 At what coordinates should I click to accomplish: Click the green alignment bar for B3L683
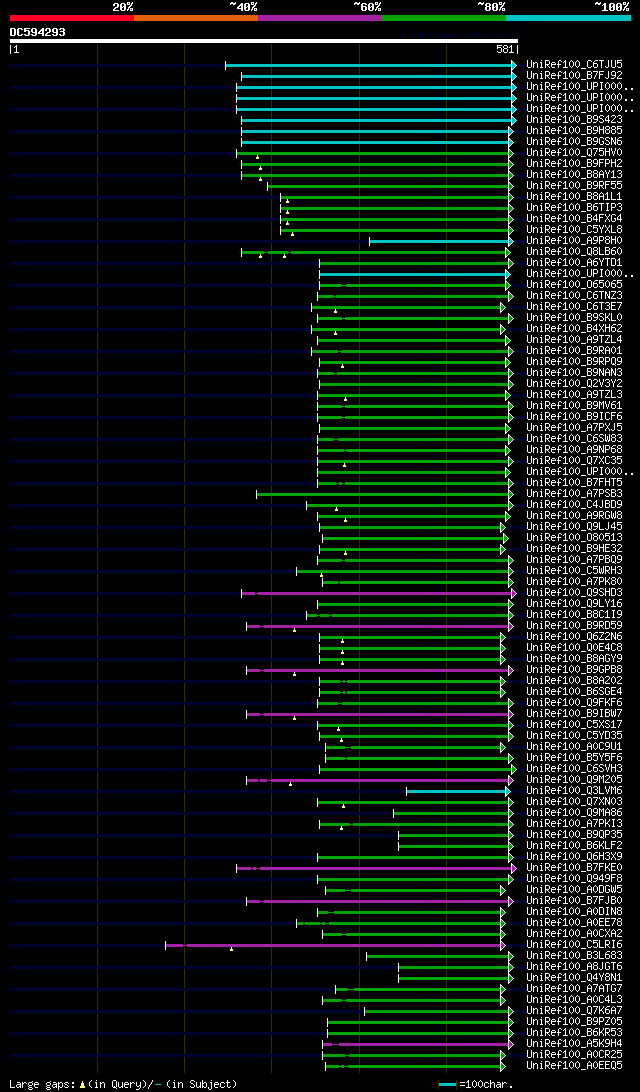click(x=439, y=956)
